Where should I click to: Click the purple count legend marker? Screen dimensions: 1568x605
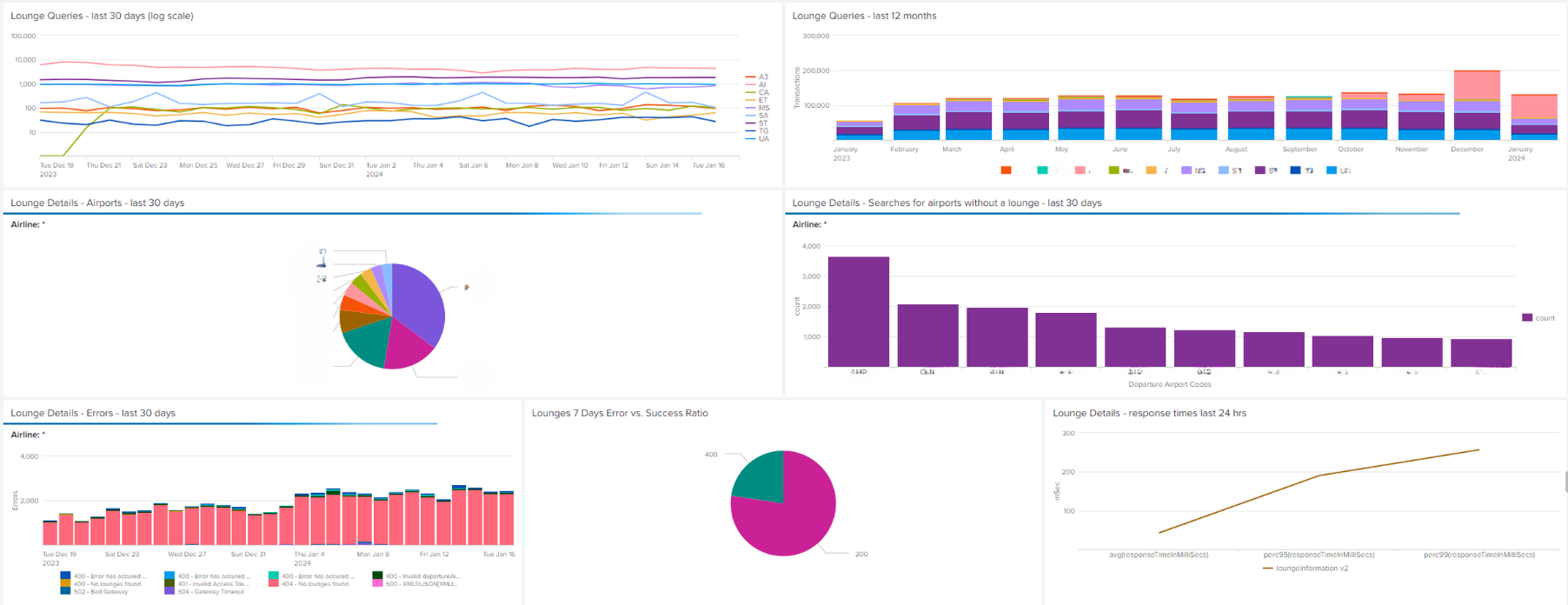pyautogui.click(x=1527, y=318)
